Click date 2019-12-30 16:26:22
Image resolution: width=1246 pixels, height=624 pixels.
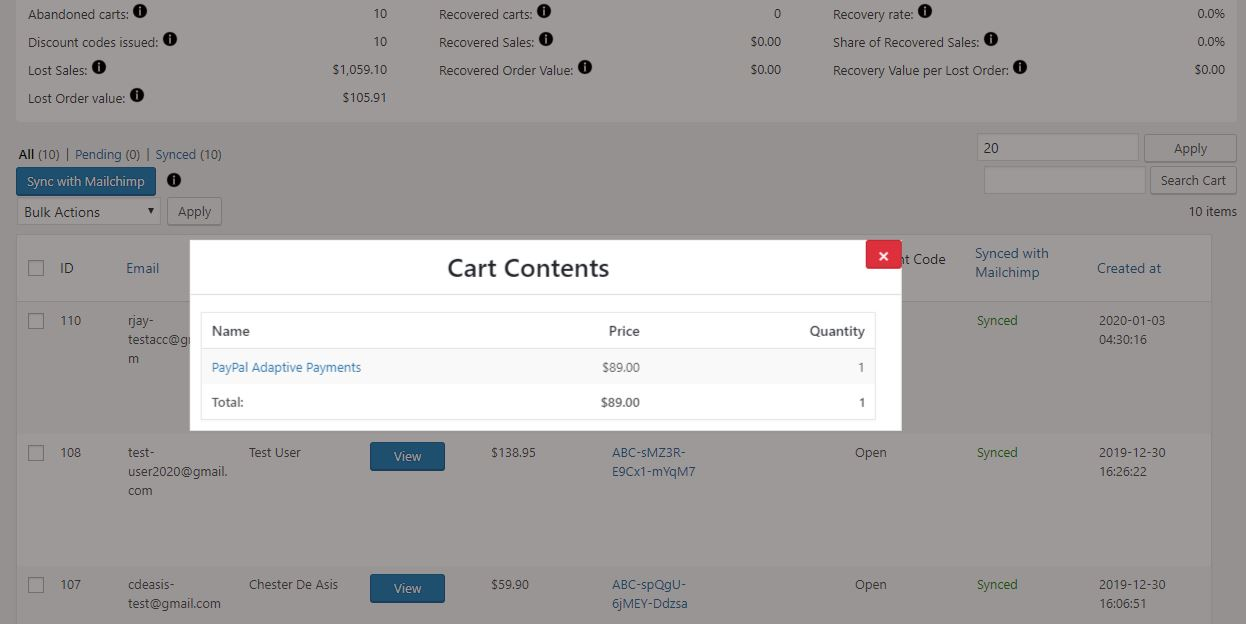1132,462
